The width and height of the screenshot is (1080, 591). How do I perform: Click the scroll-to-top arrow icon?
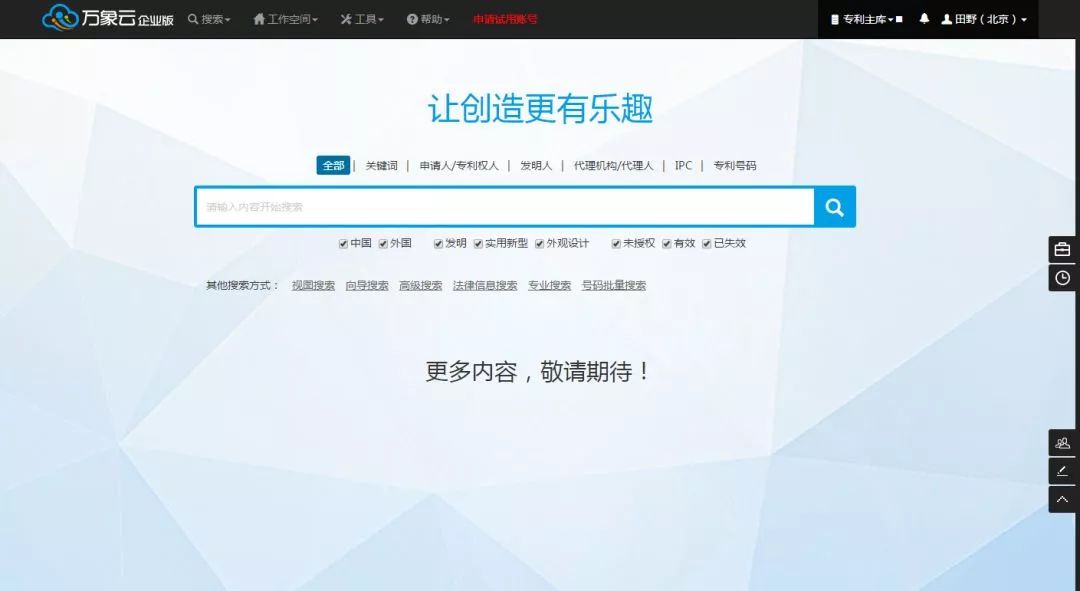pos(1062,499)
